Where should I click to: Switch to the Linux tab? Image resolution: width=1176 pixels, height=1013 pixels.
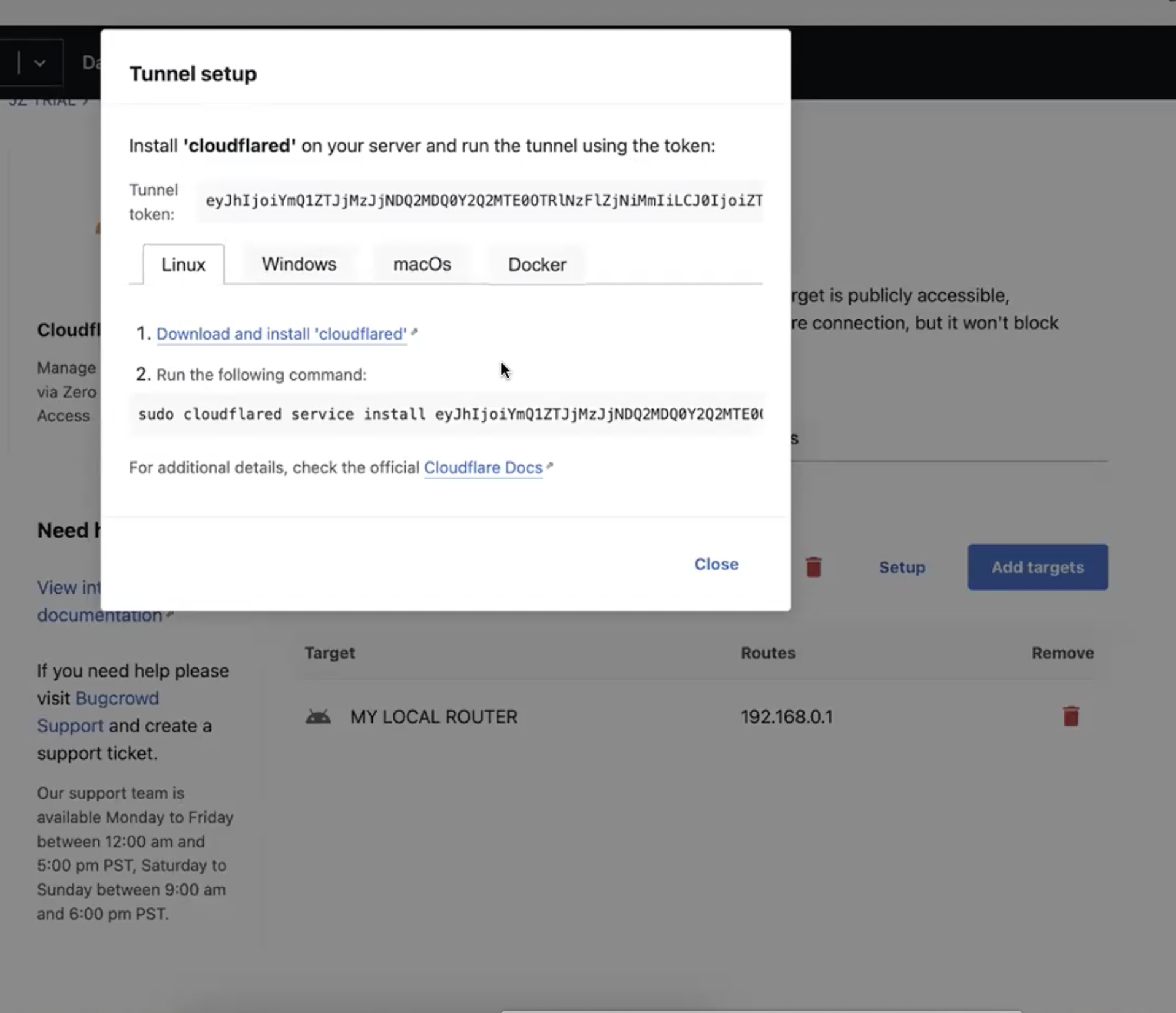[x=183, y=265]
